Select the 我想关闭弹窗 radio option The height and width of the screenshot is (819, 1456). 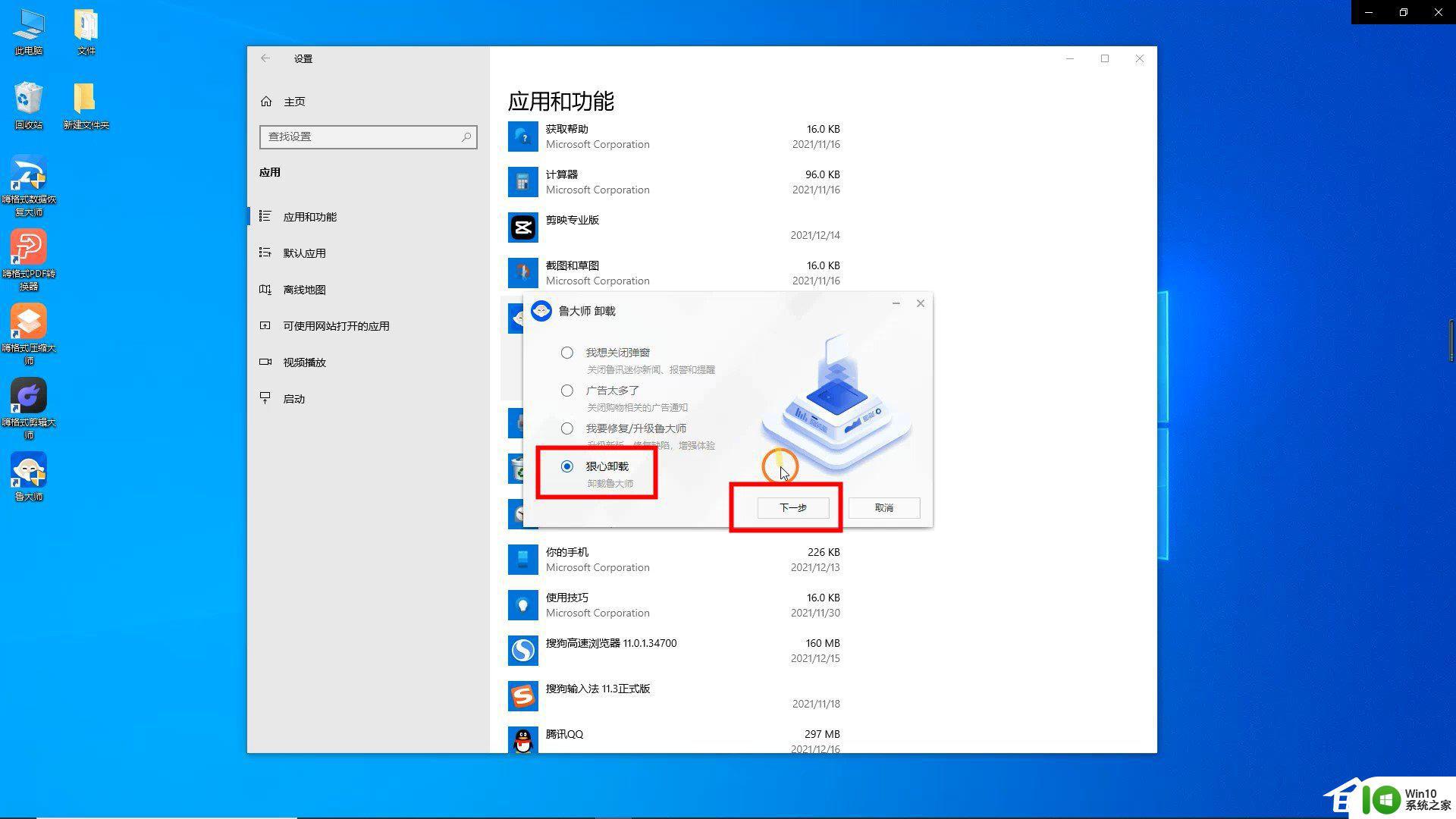pos(567,353)
